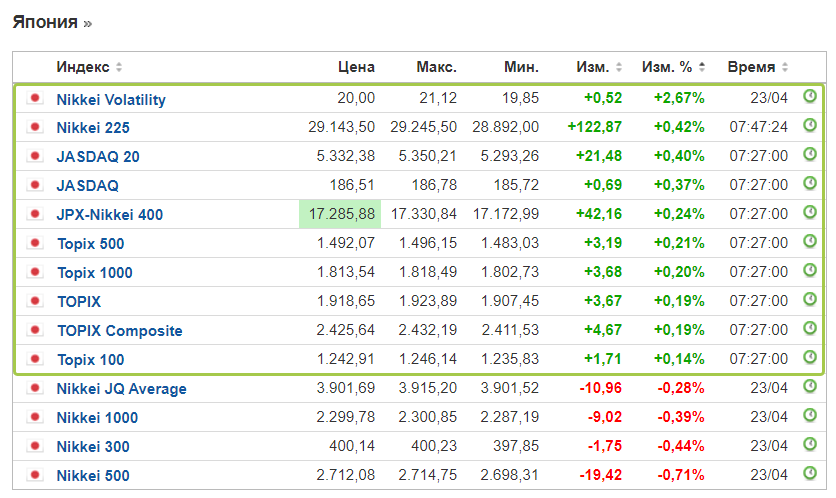The width and height of the screenshot is (836, 498).
Task: Open JPX-Nikkei 400 index link
Action: 109,215
